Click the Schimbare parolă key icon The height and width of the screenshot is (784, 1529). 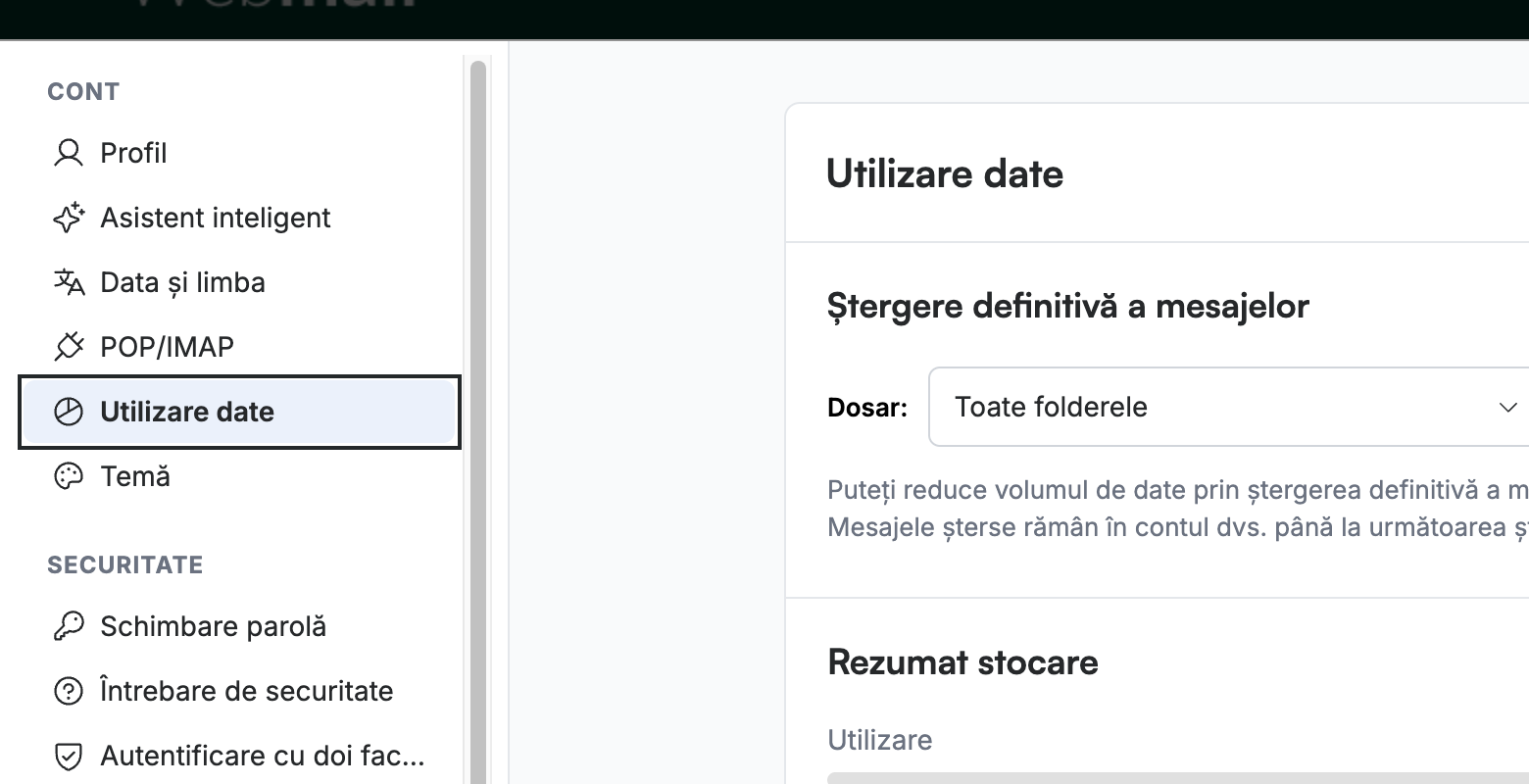(x=68, y=626)
